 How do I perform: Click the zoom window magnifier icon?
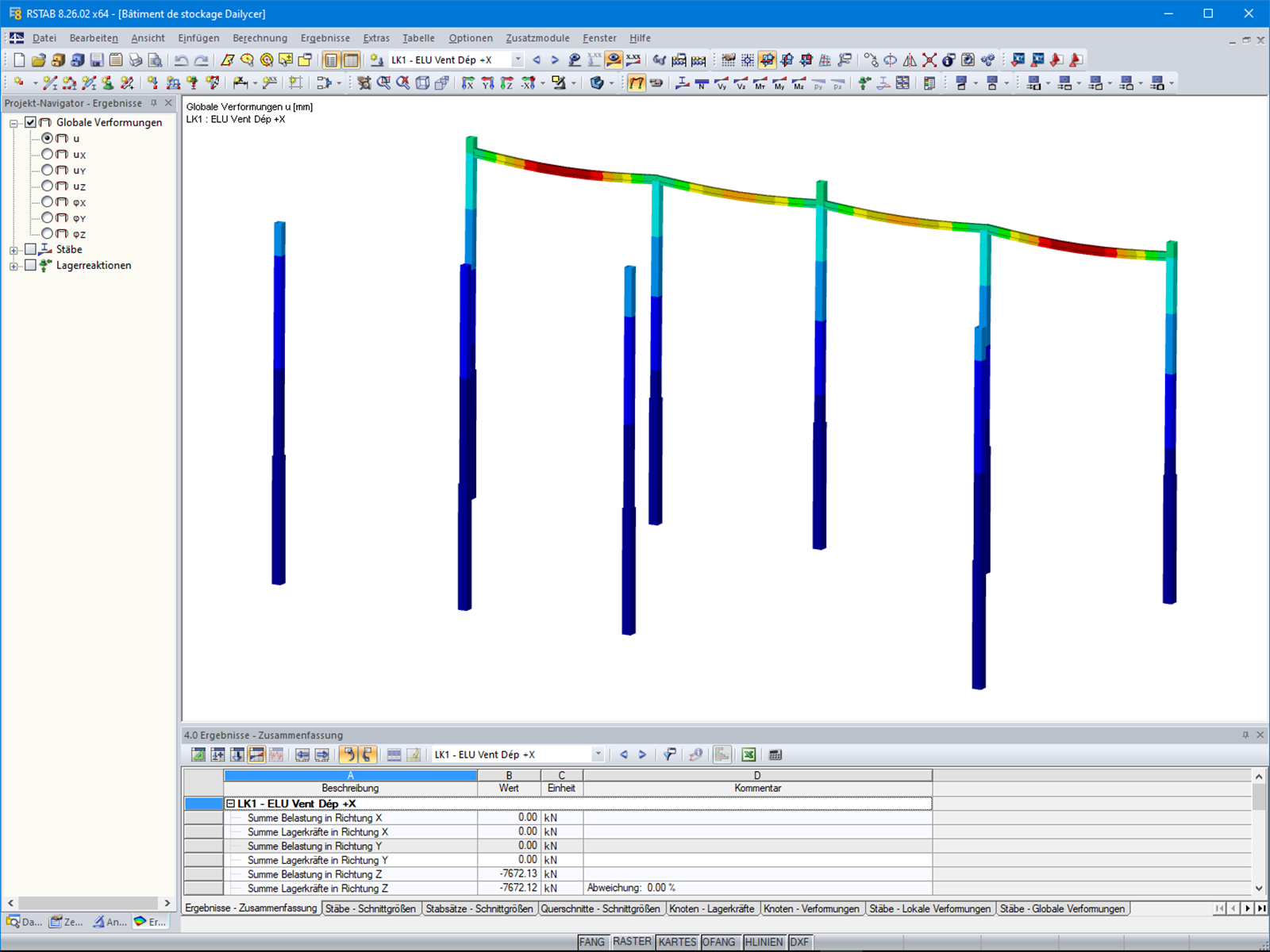pos(383,83)
